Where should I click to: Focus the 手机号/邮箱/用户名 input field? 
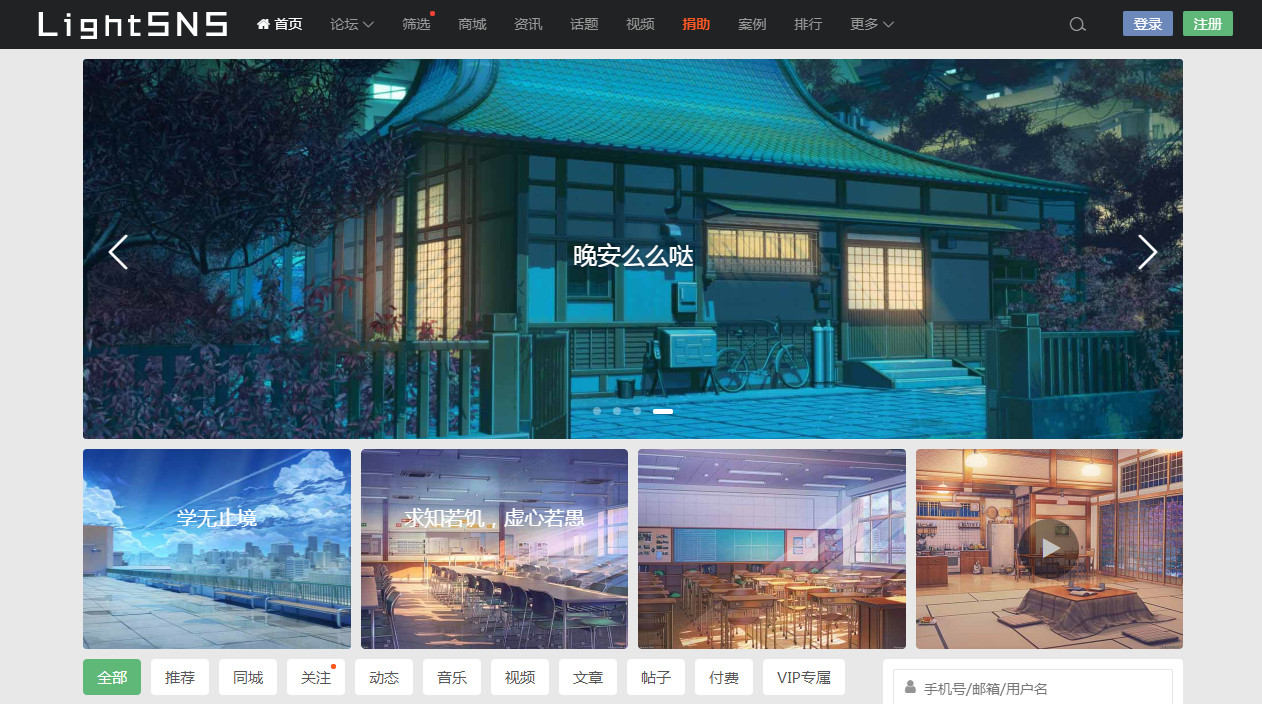click(1033, 687)
